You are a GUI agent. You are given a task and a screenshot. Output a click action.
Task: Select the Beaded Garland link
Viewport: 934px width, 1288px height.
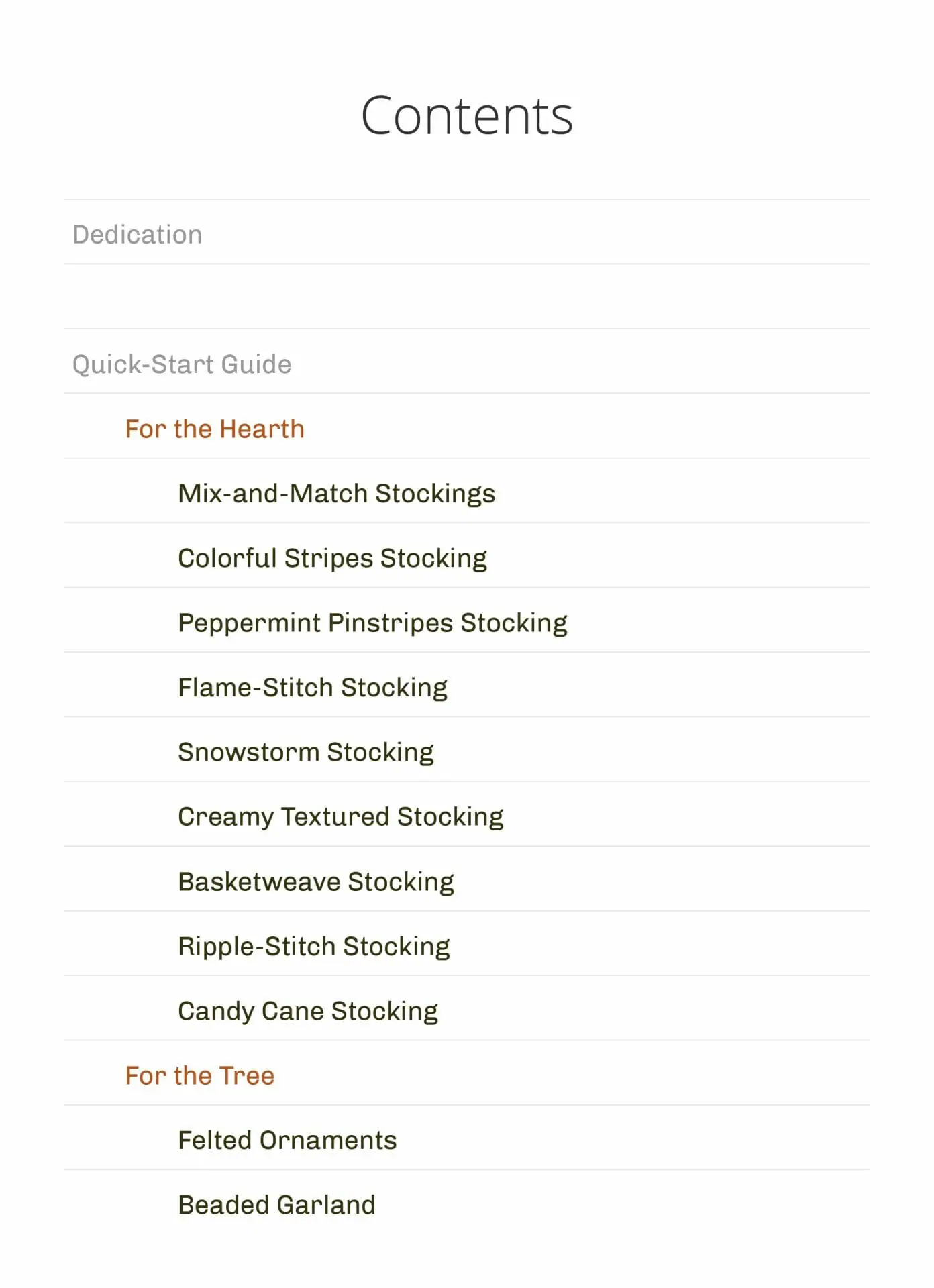click(276, 1205)
